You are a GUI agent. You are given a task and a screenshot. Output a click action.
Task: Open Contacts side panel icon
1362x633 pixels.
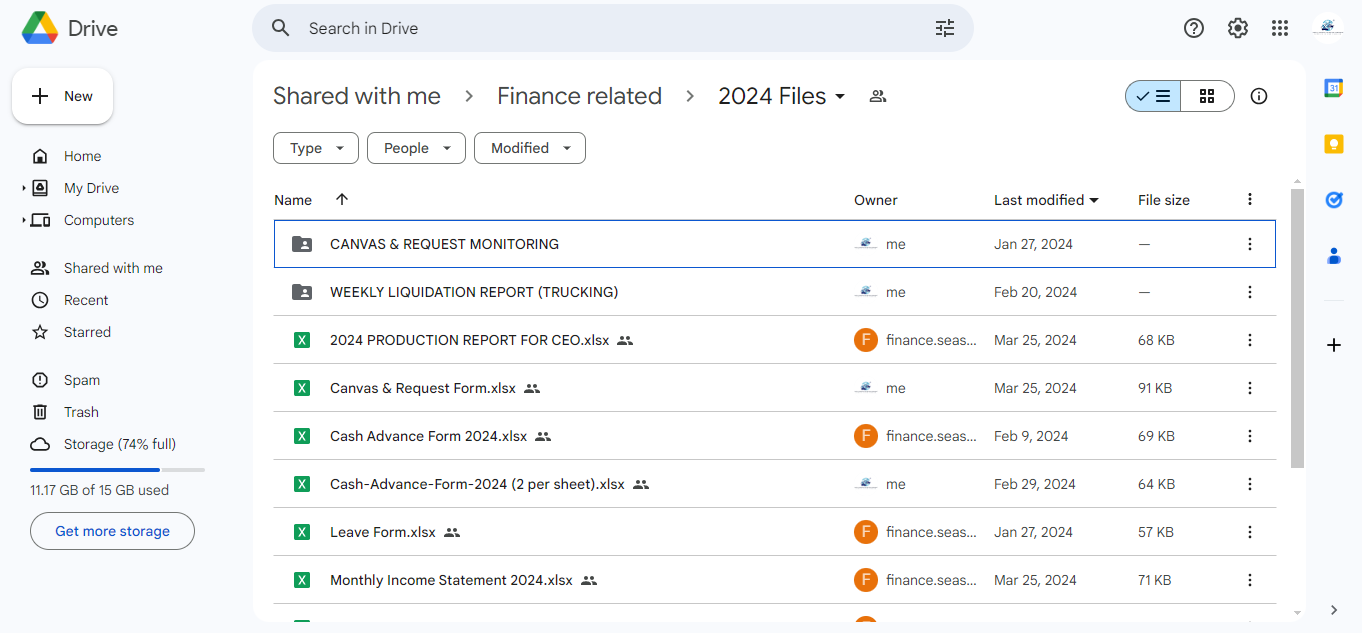(x=1333, y=256)
